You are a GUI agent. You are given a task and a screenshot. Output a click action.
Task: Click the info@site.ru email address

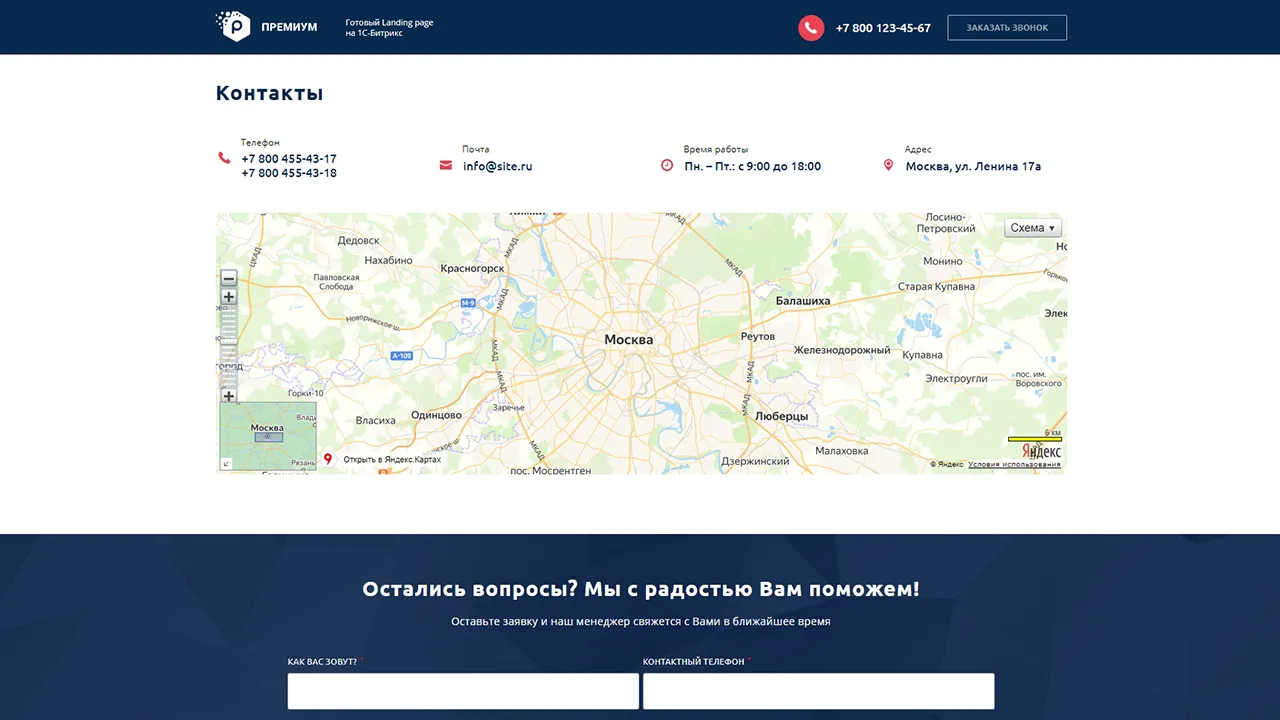[x=498, y=166]
